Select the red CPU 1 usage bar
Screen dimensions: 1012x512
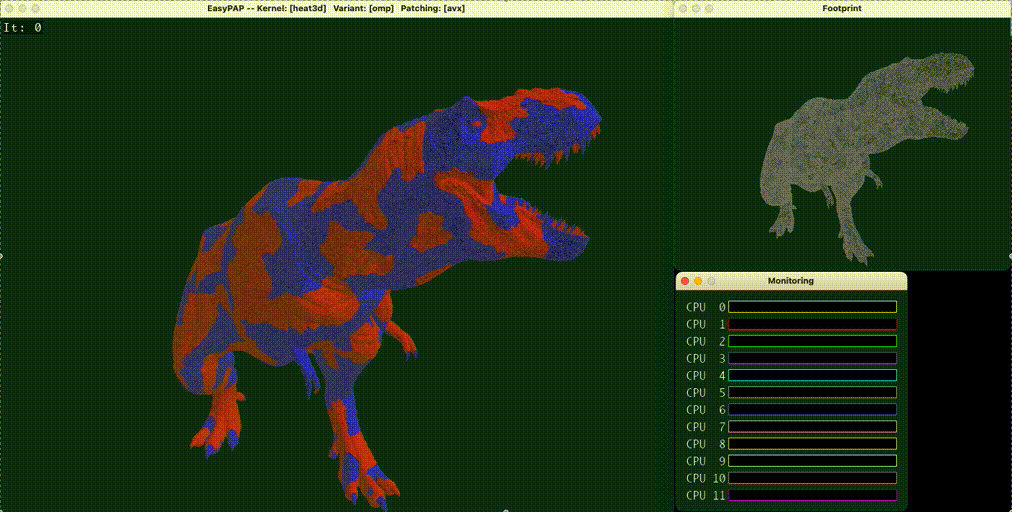click(812, 324)
